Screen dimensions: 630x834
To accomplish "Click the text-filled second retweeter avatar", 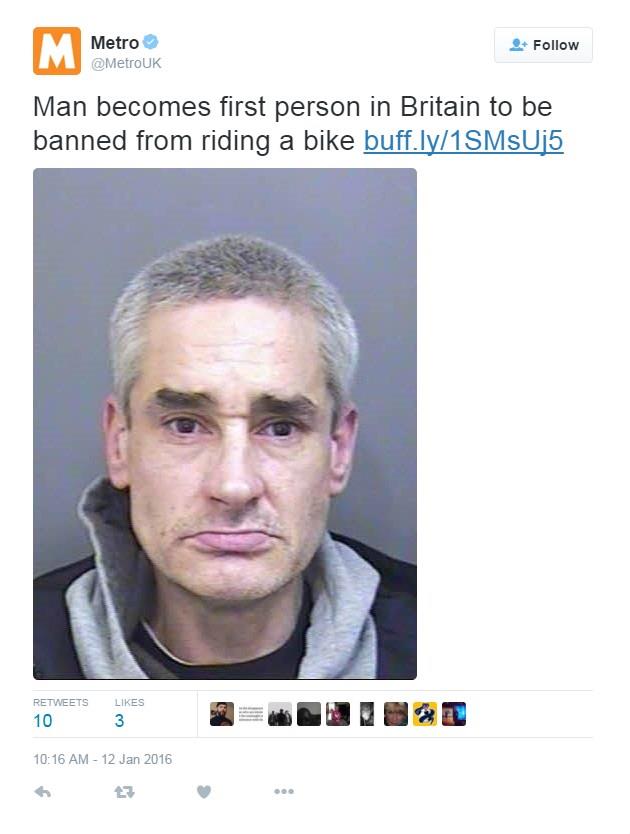I will coord(251,714).
